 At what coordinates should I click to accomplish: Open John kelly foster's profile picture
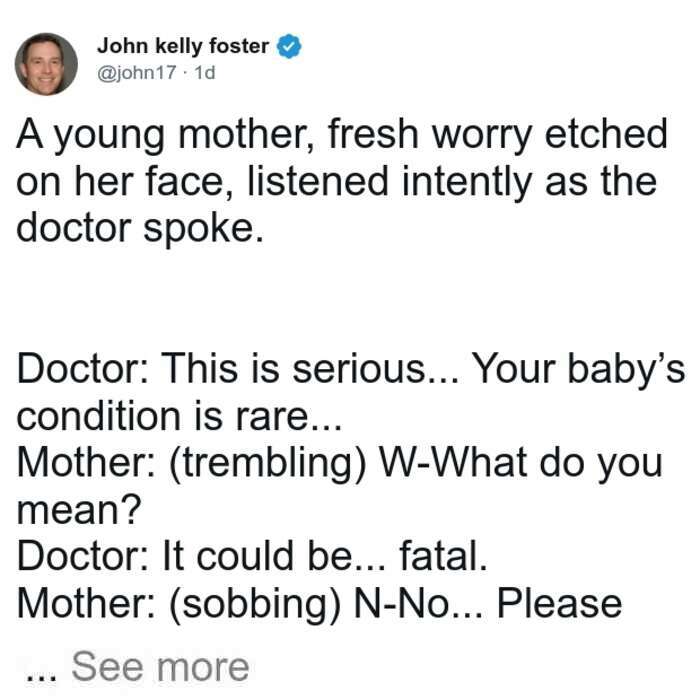(x=46, y=64)
